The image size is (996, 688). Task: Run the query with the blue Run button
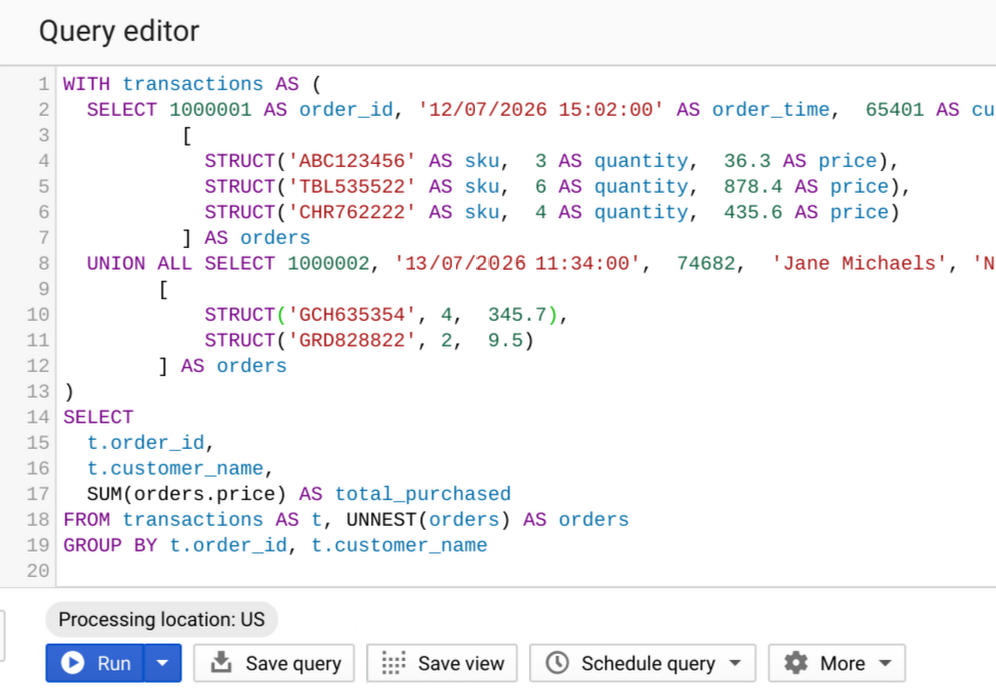tap(95, 663)
